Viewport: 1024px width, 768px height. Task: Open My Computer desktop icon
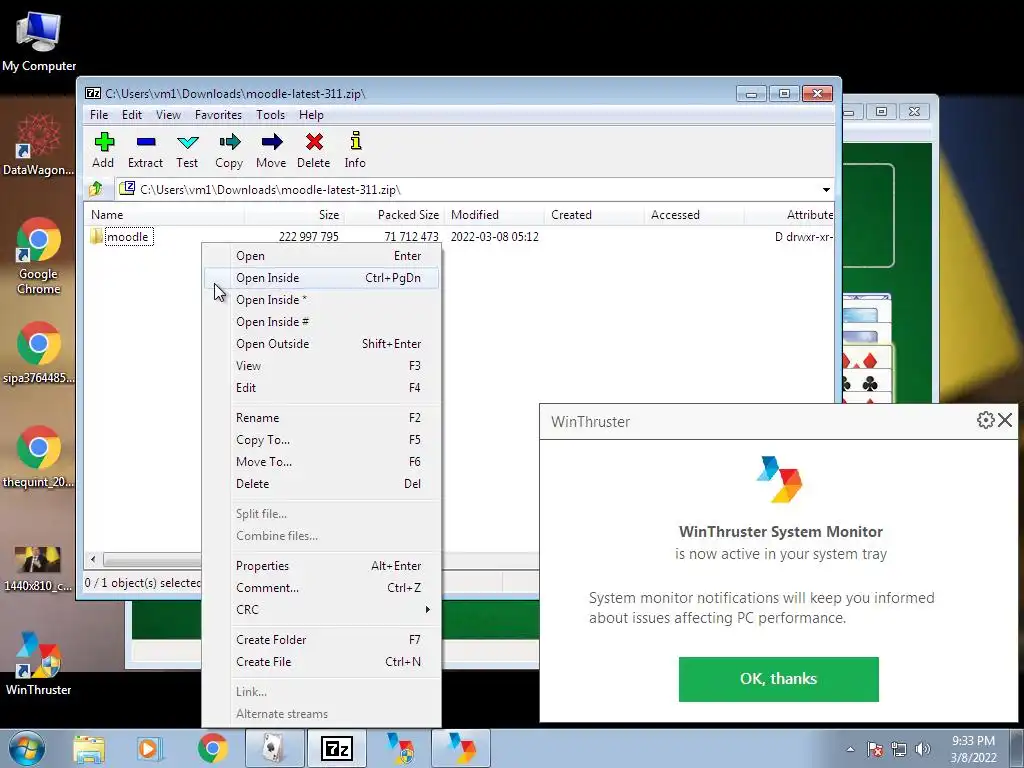click(39, 42)
